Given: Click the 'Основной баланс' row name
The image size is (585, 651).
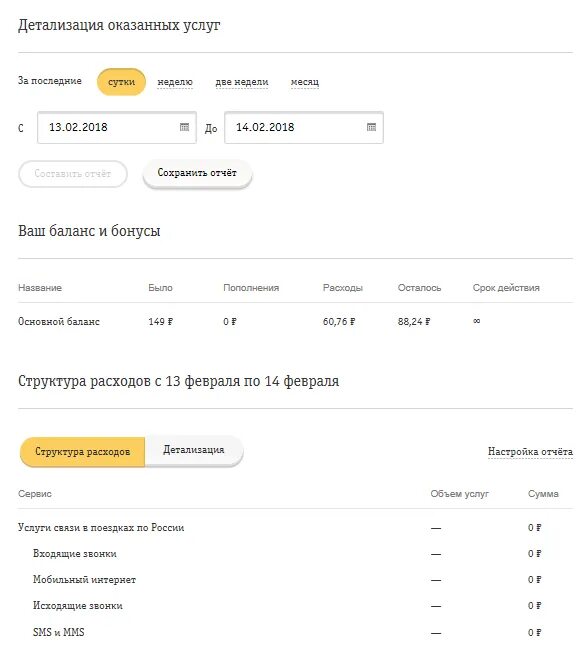Looking at the screenshot, I should pyautogui.click(x=59, y=321).
